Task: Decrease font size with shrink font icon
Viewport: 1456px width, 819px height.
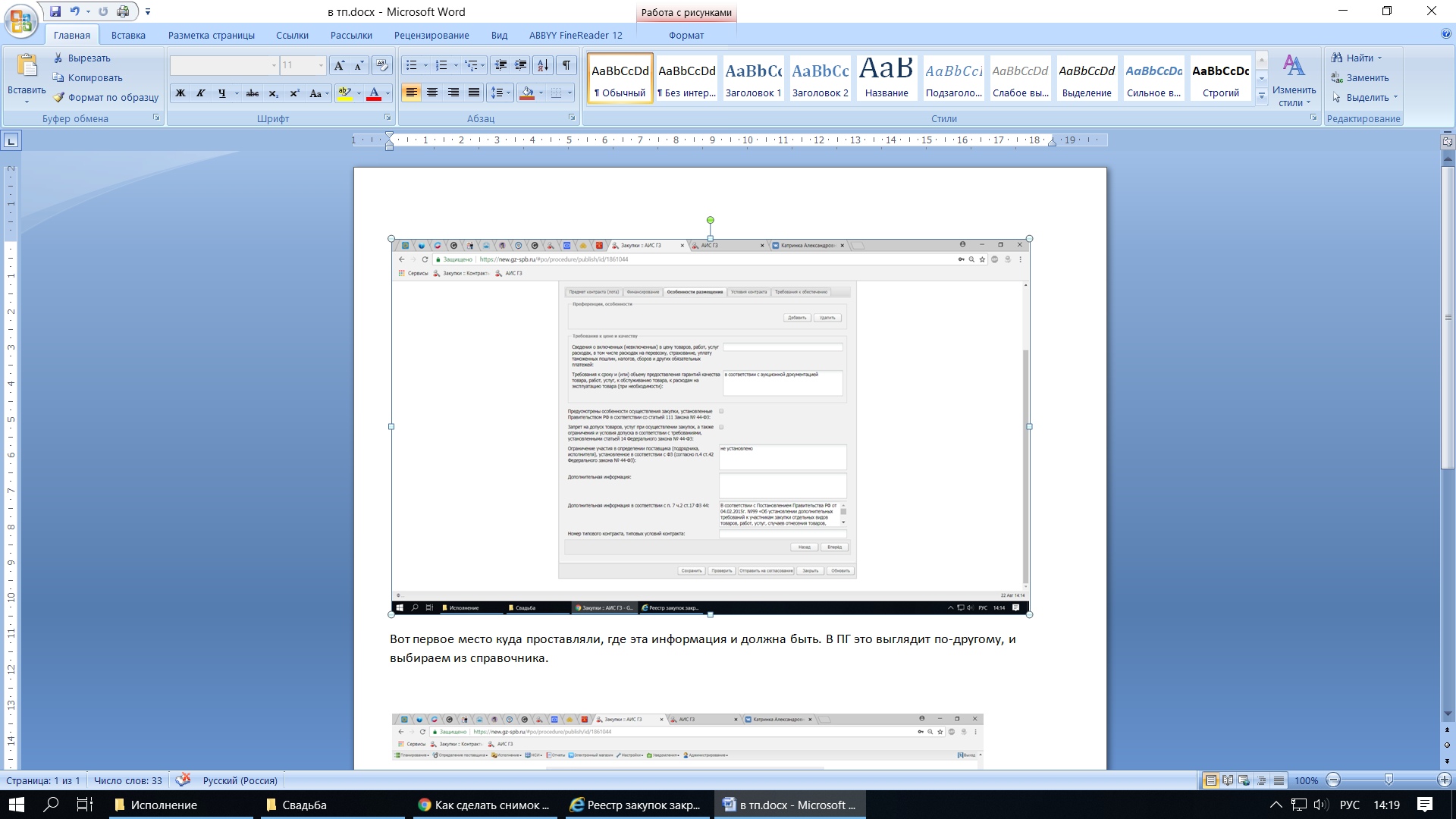Action: click(x=359, y=65)
